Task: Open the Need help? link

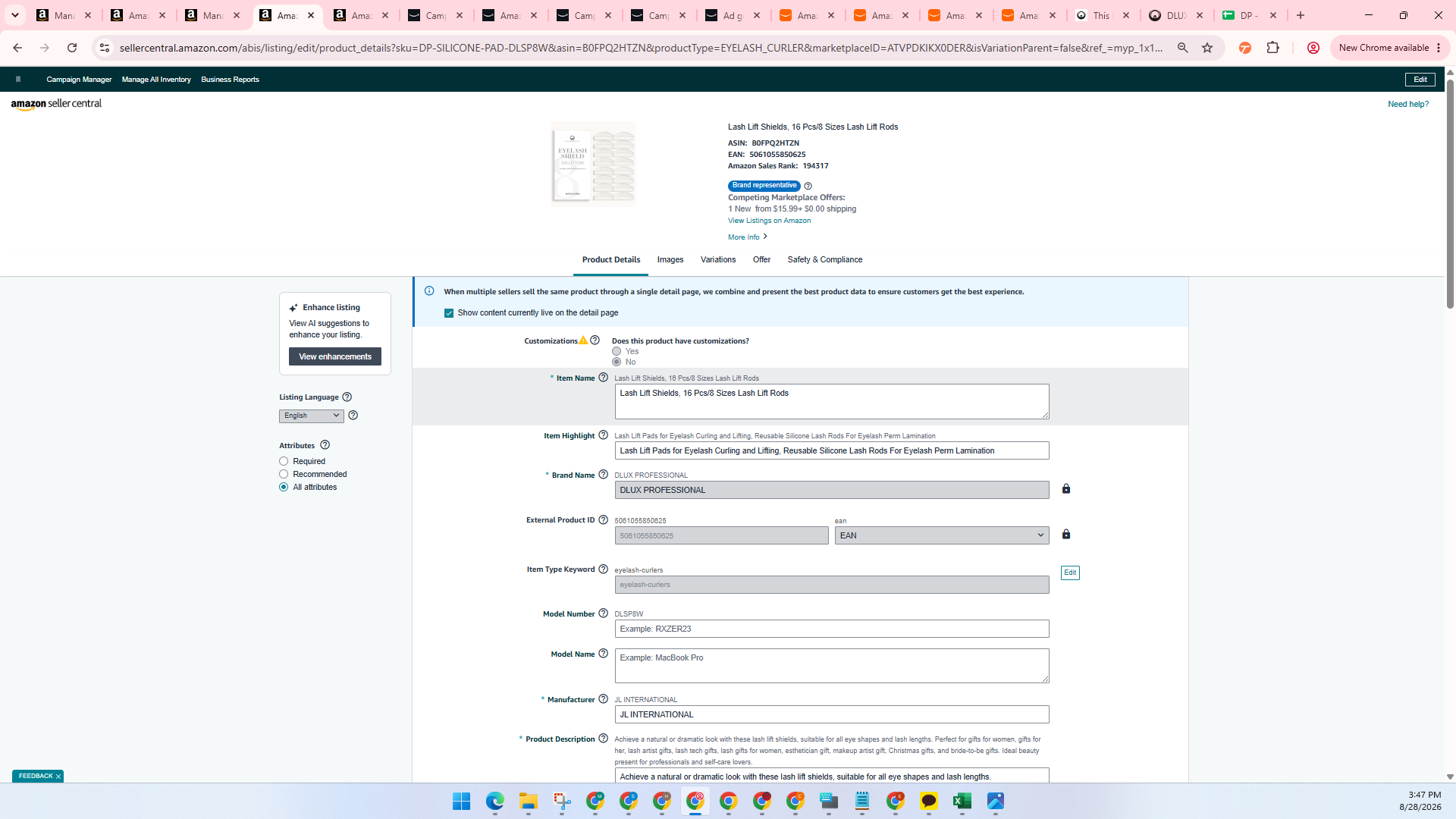Action: click(1408, 105)
